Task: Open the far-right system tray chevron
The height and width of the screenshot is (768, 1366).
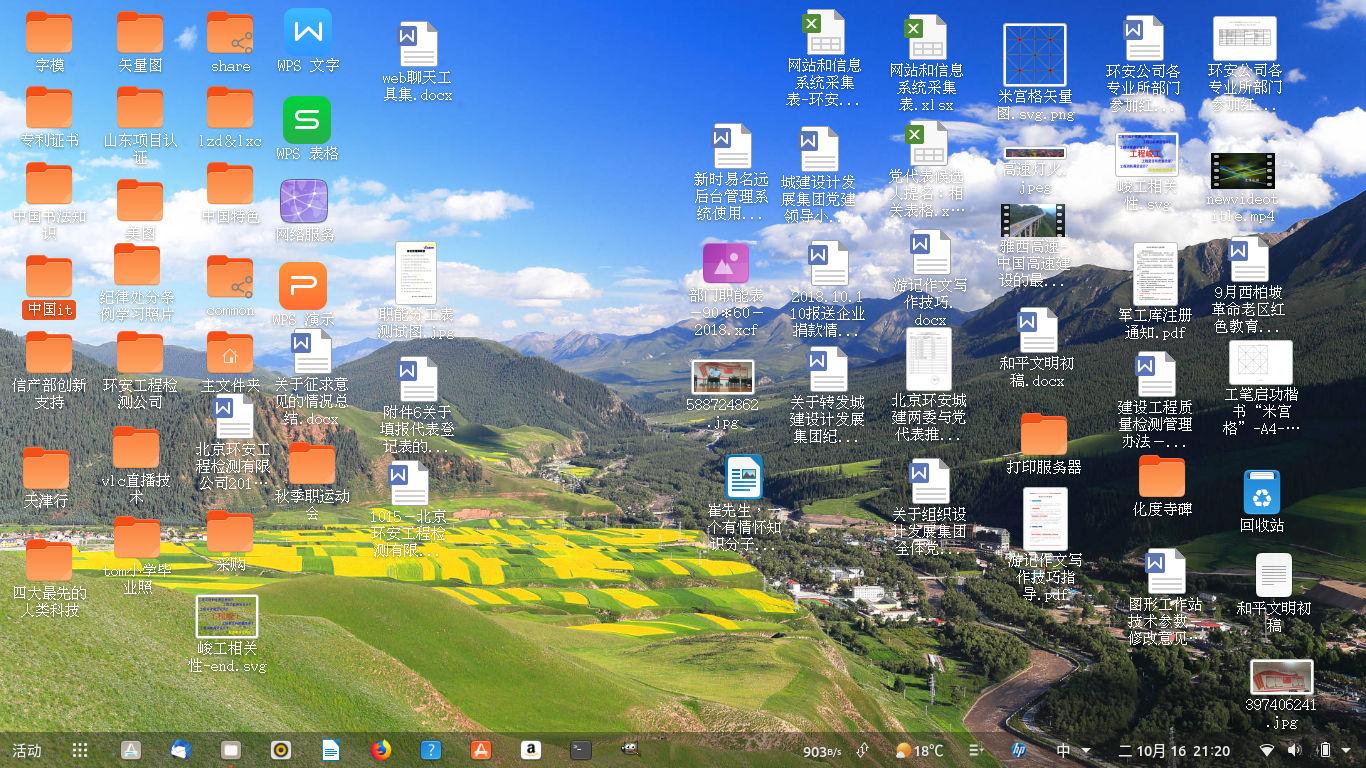Action: [x=1348, y=748]
